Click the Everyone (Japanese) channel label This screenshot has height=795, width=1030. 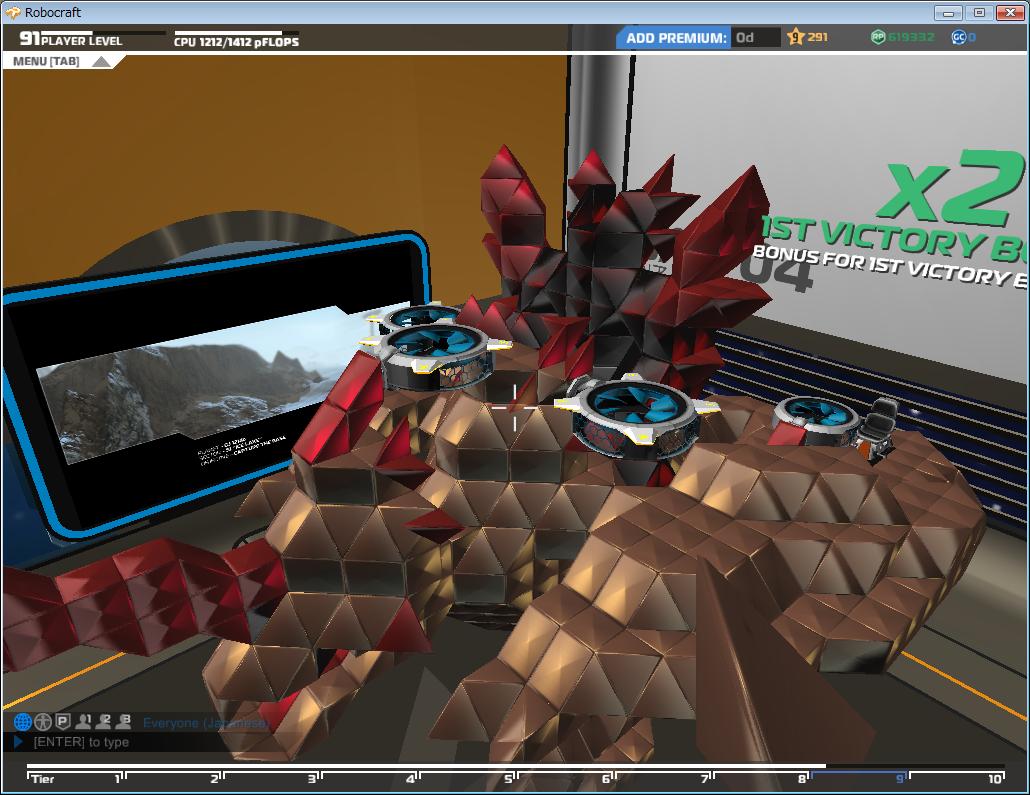click(x=206, y=723)
